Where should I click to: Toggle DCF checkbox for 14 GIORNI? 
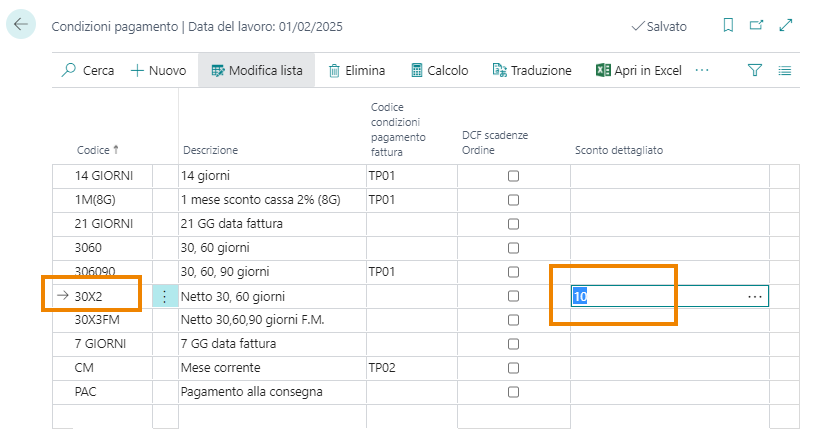[513, 176]
